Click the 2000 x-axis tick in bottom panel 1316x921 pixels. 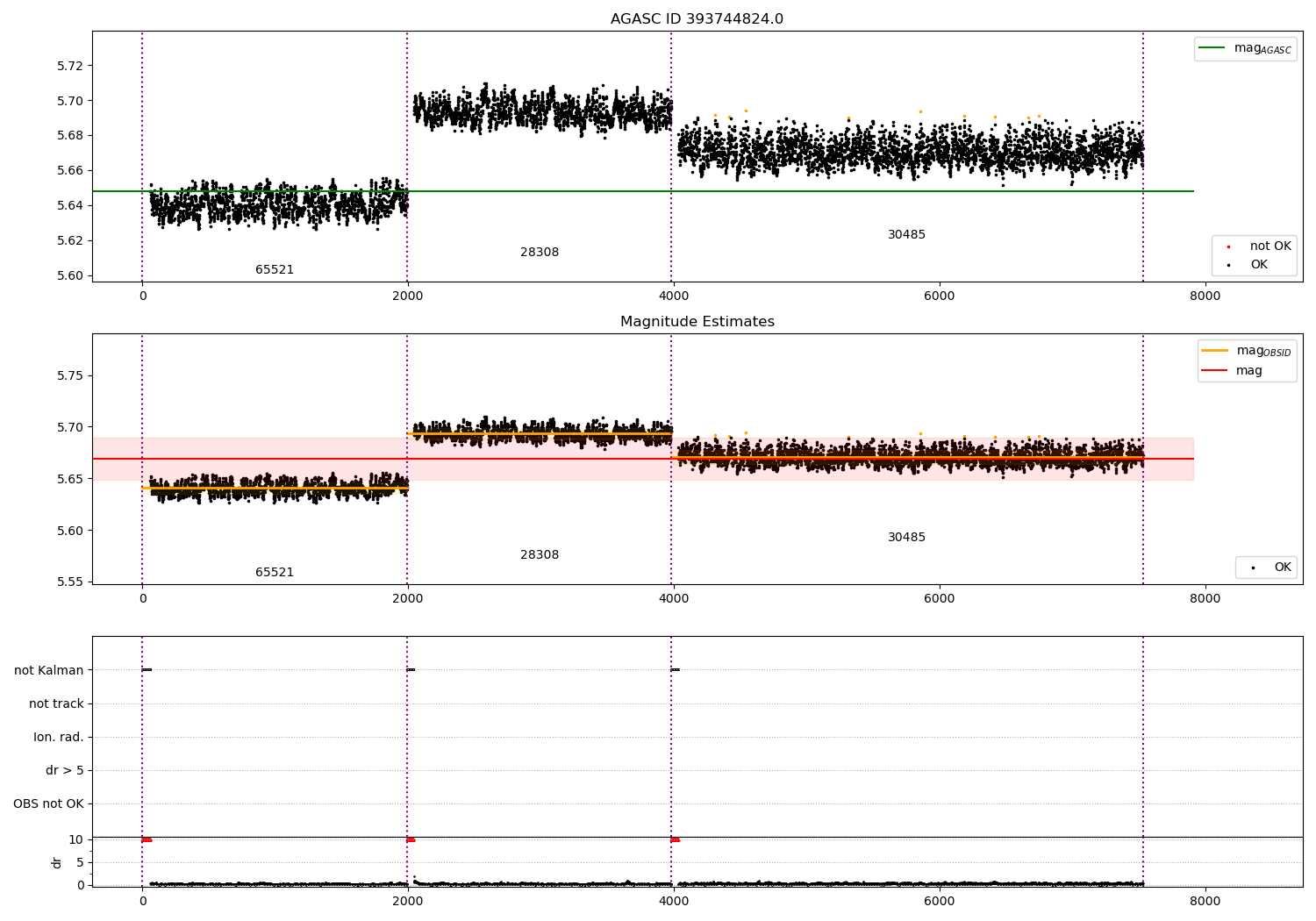pos(407,902)
